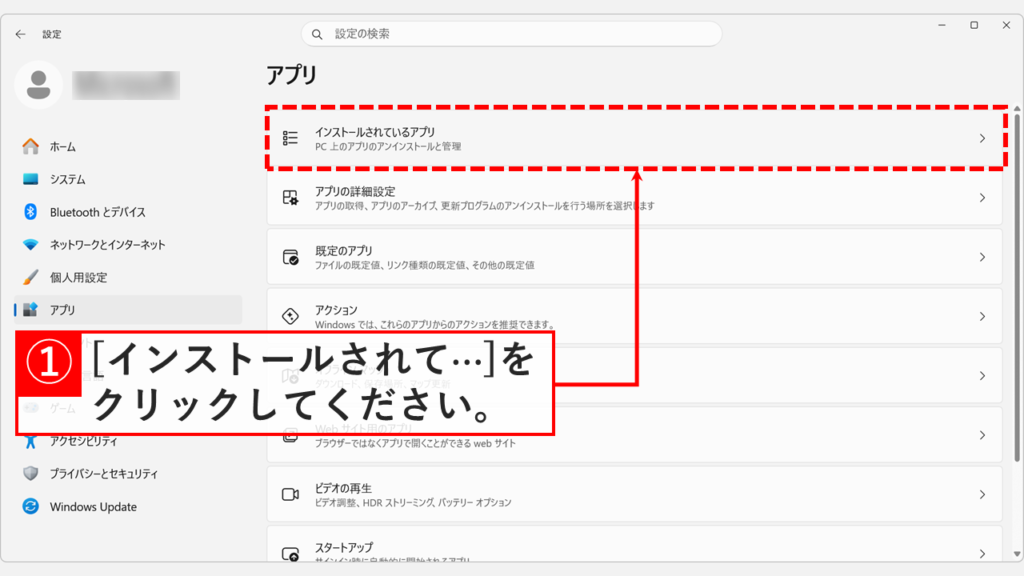
Task: Expand the chevron on the Web サイト用のアプリ row
Action: 982,436
